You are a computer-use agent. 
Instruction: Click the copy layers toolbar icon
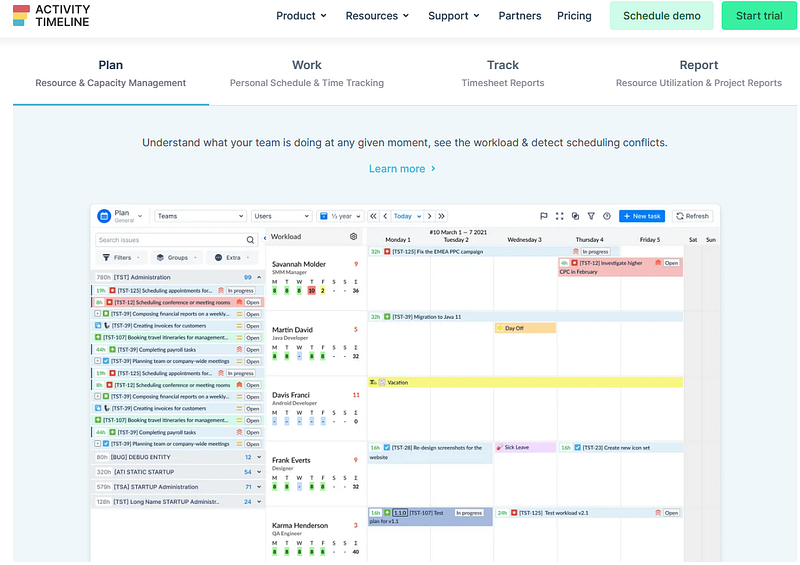tap(576, 216)
